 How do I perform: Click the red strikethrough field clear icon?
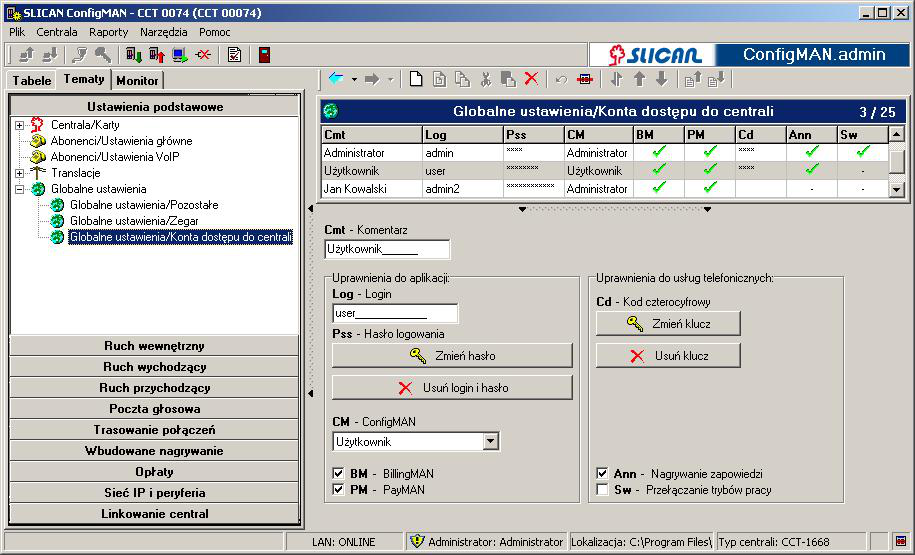click(585, 79)
